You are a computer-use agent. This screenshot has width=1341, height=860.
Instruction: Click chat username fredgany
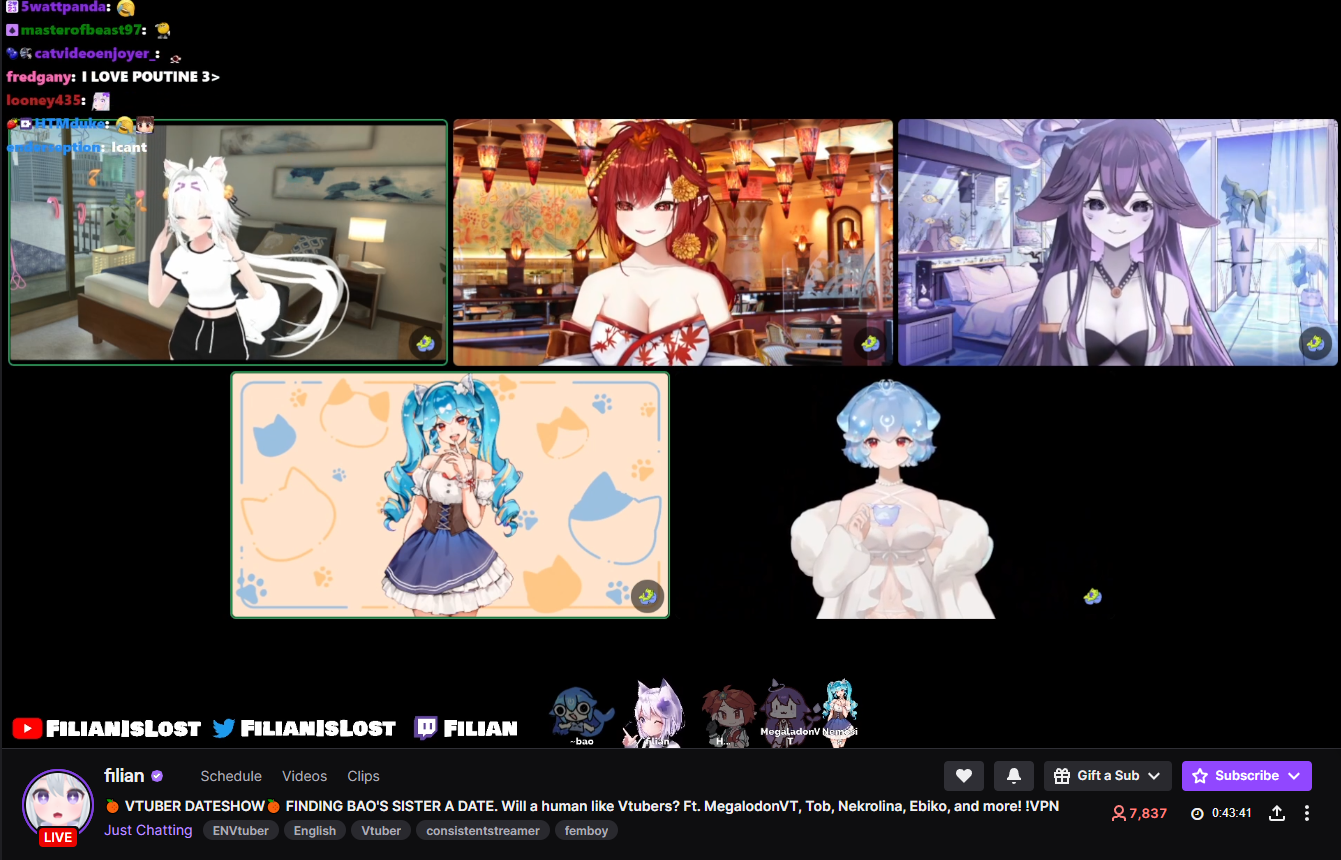41,77
